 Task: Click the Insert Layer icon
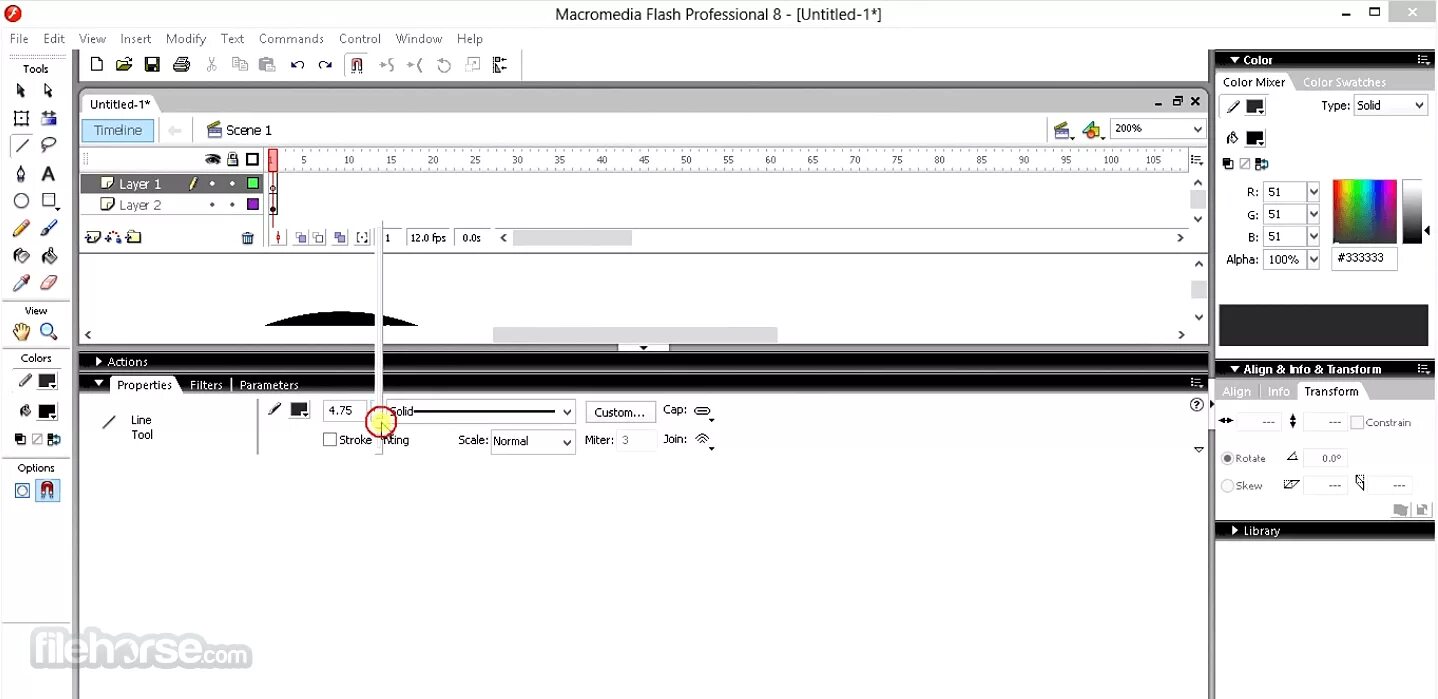94,237
